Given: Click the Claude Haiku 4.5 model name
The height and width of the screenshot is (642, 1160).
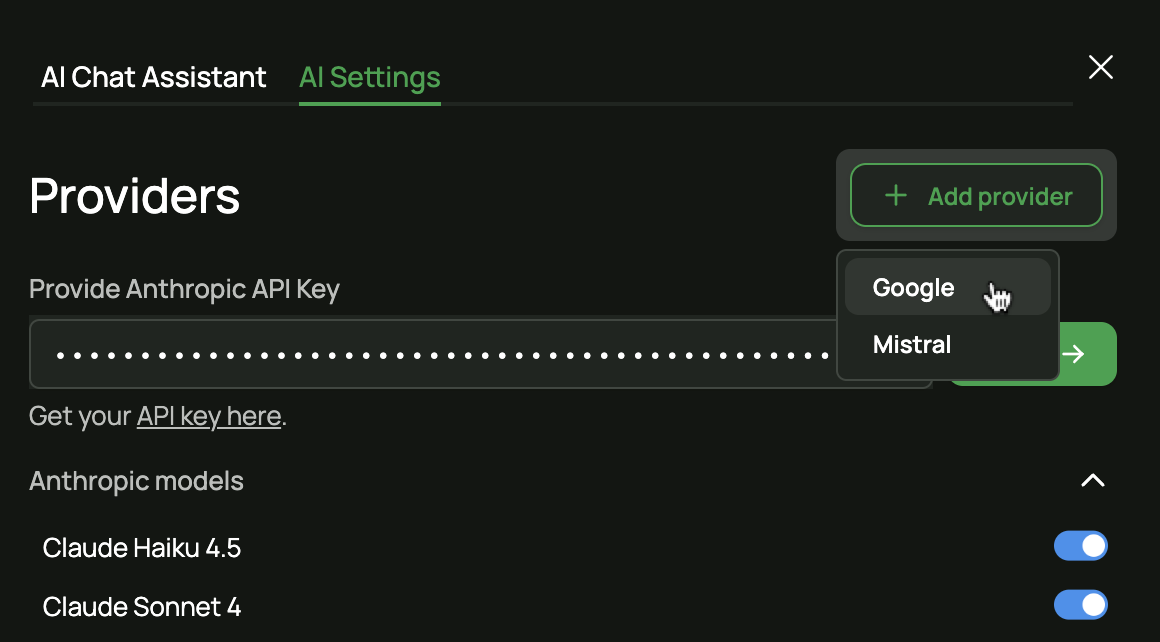Looking at the screenshot, I should [142, 548].
